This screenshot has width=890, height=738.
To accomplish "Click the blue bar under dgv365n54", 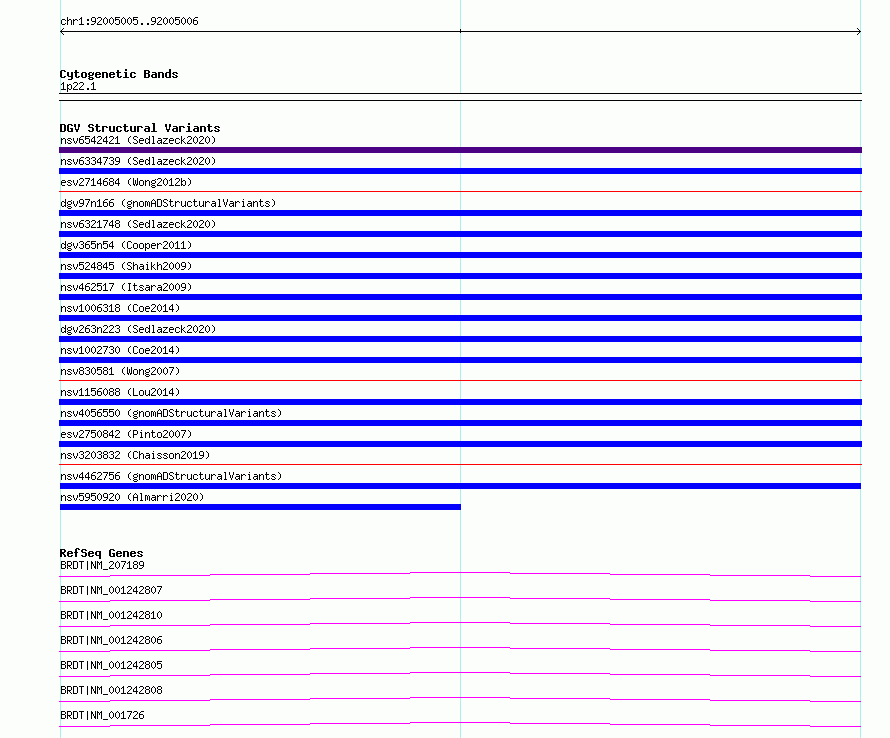I will coord(460,255).
